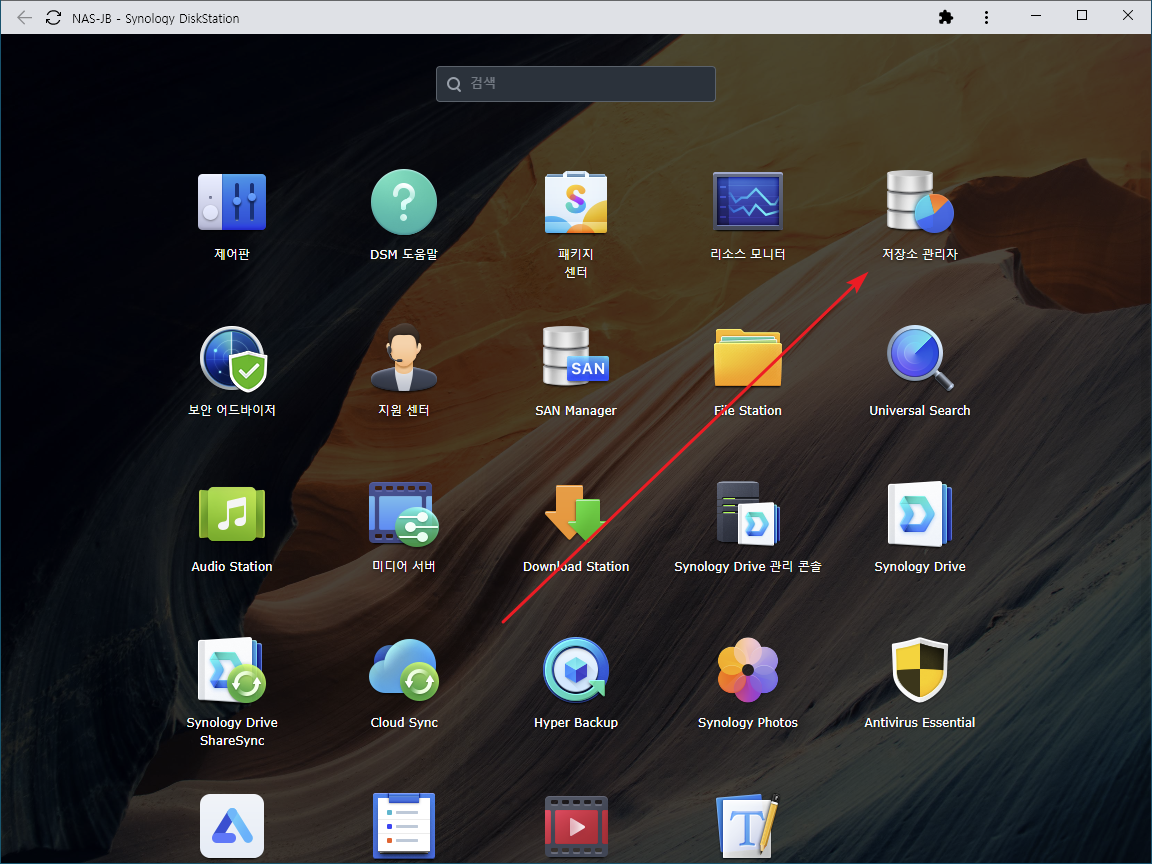Launch the Synology Drive app
This screenshot has height=864, width=1152.
(919, 514)
